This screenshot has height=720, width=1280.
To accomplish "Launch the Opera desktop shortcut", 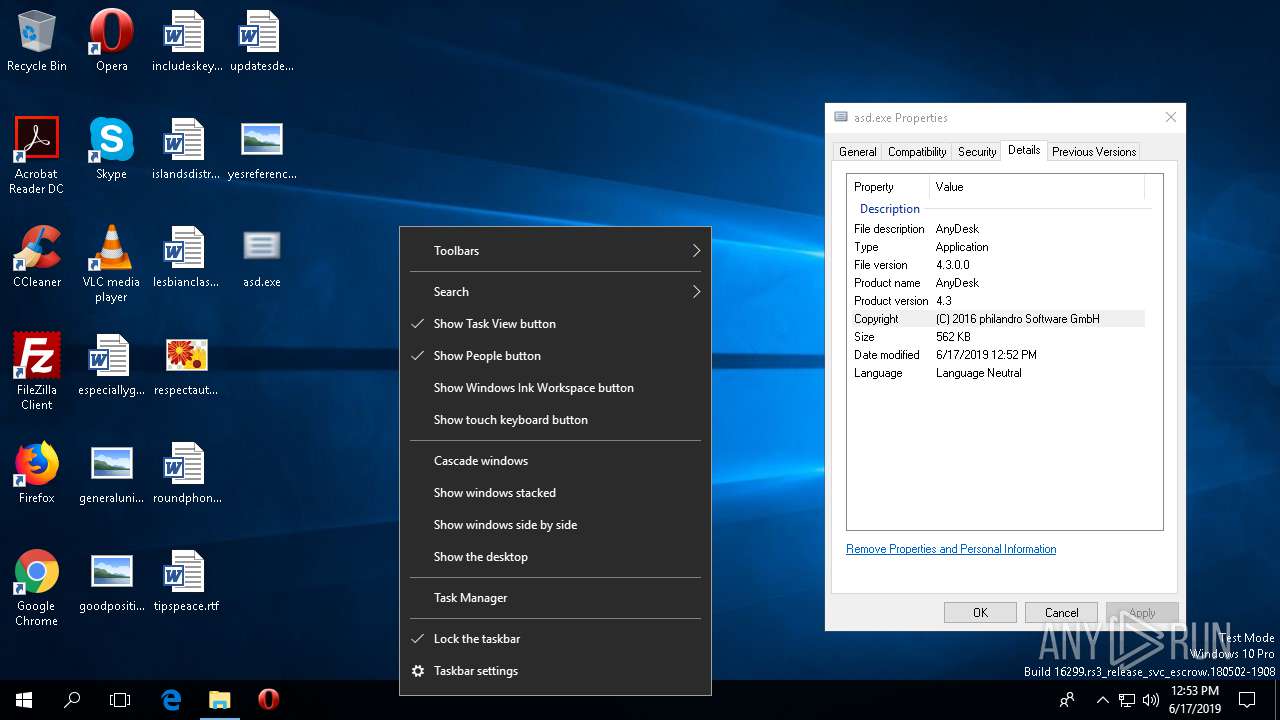I will [x=111, y=40].
